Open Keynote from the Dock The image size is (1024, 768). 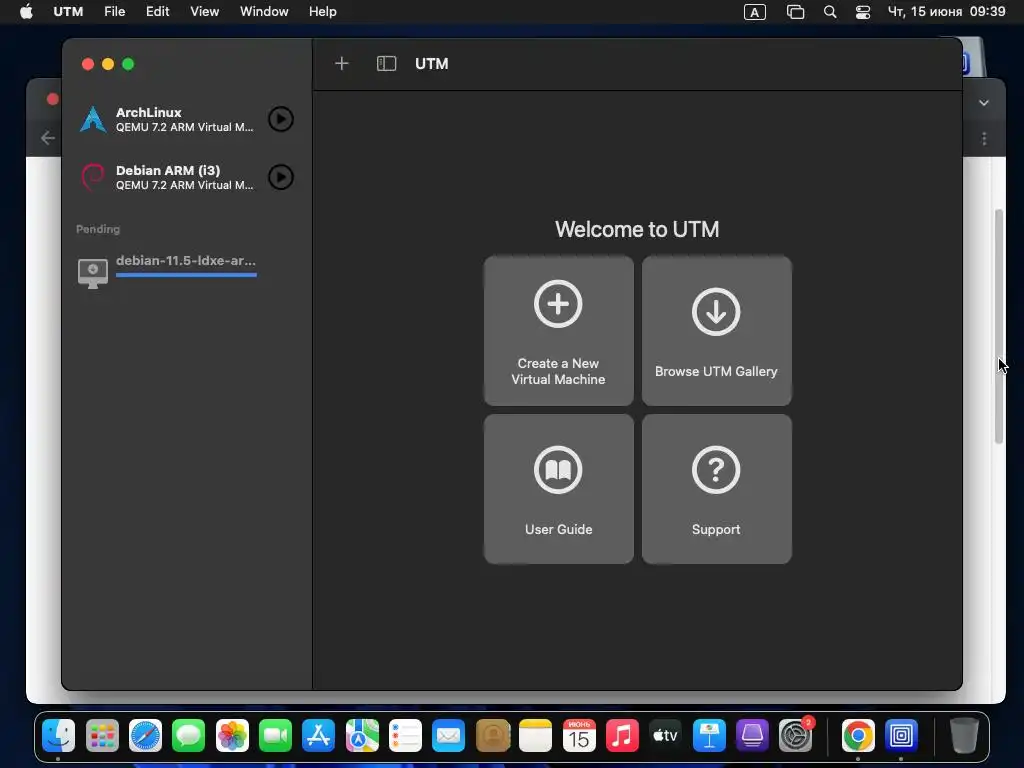[709, 736]
